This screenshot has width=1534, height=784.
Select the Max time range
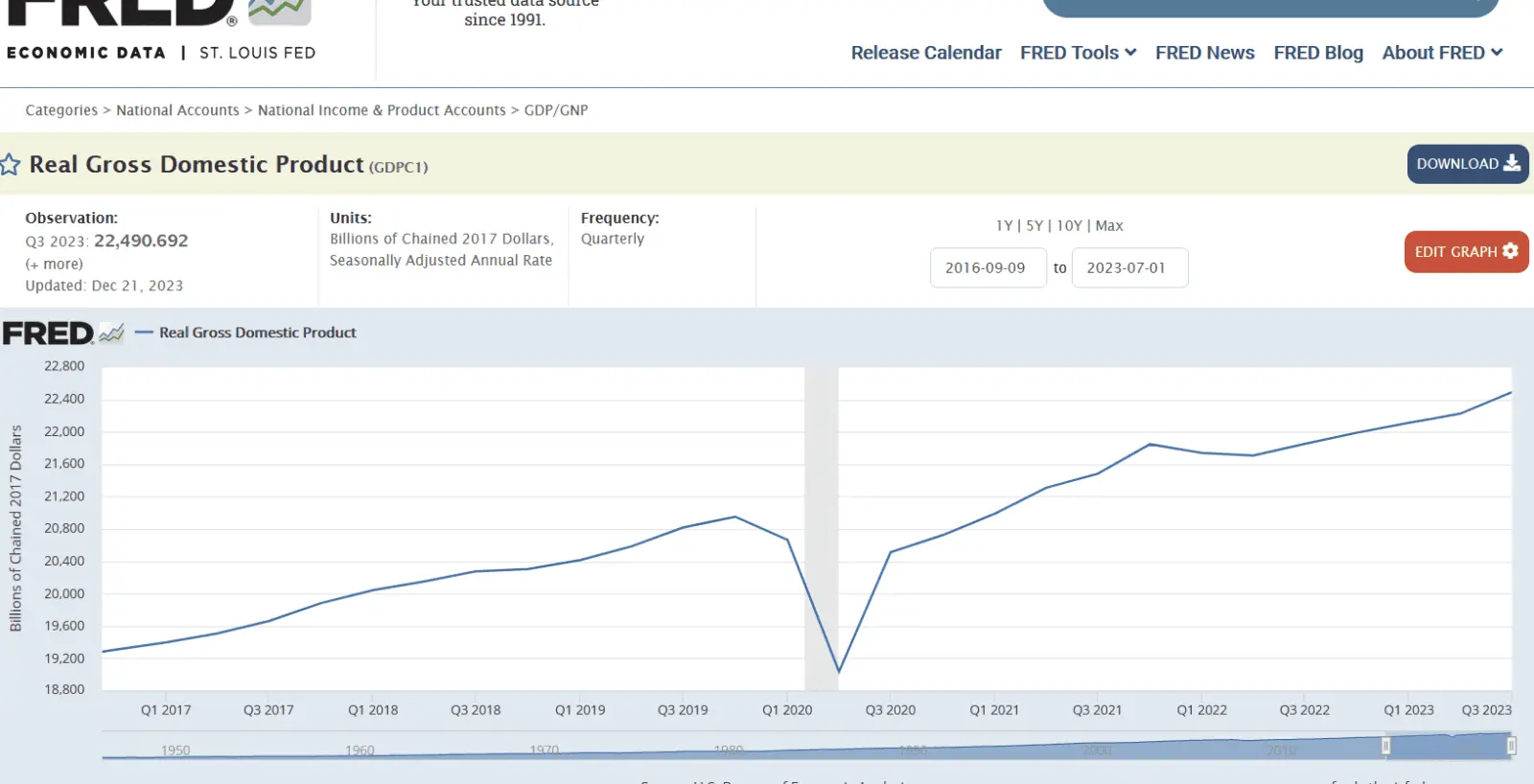[x=1109, y=226]
